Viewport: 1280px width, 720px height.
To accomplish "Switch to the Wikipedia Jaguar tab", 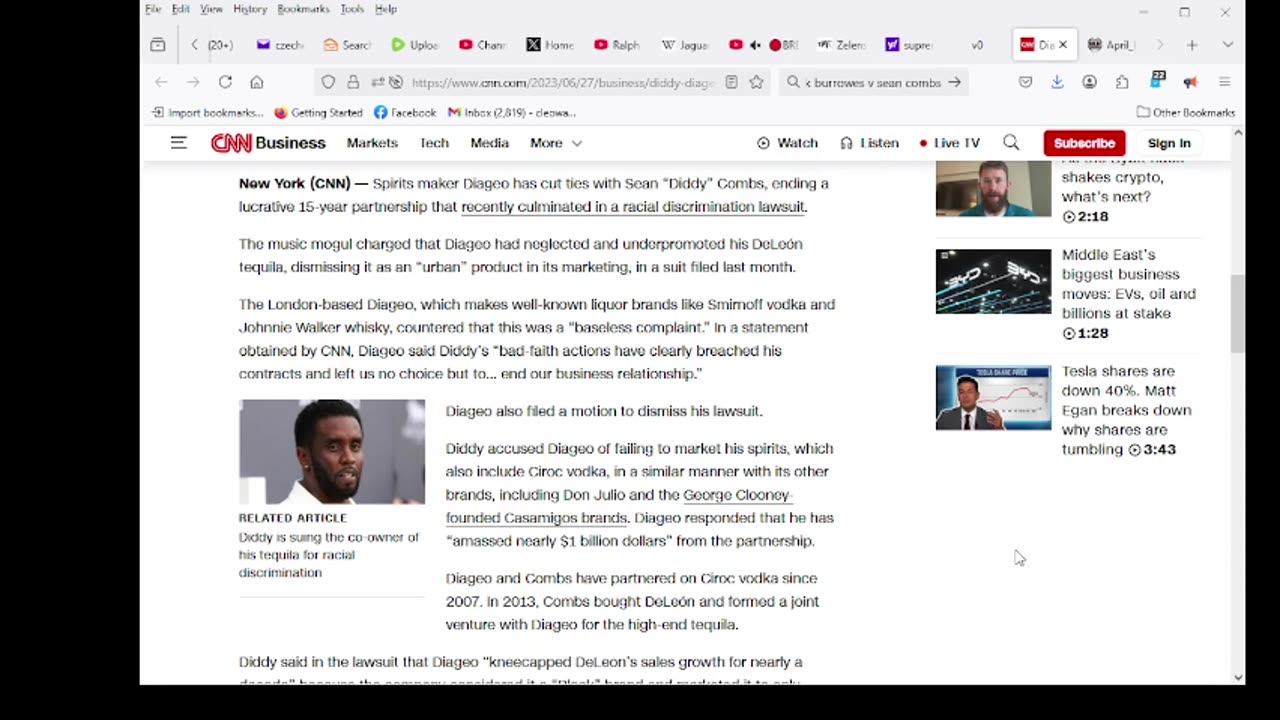I will (x=684, y=45).
